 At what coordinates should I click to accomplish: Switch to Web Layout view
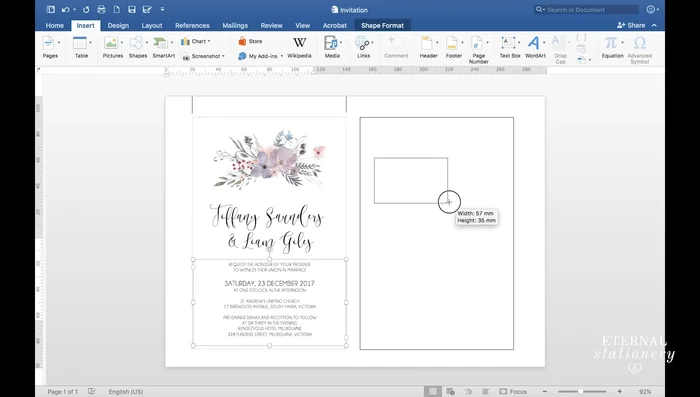click(450, 391)
